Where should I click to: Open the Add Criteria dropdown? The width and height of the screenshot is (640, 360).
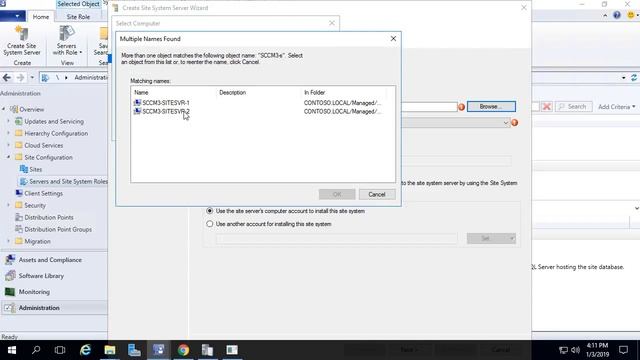(x=617, y=107)
